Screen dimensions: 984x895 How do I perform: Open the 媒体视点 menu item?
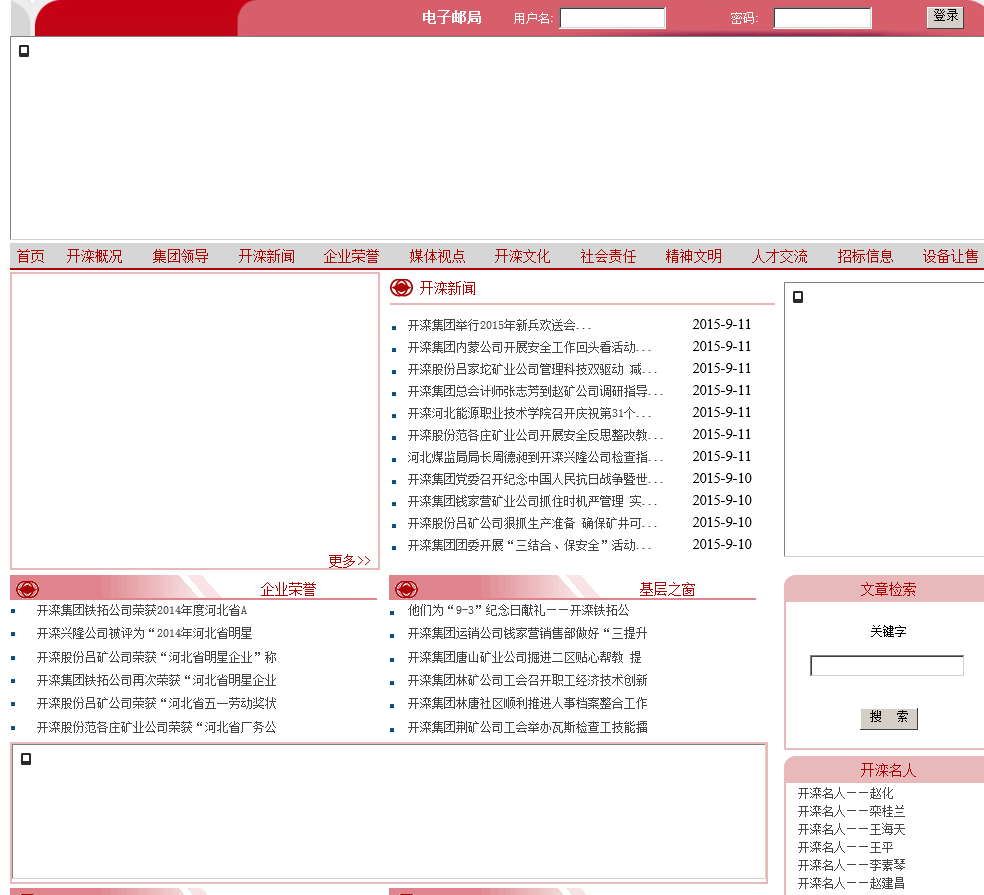click(x=437, y=256)
